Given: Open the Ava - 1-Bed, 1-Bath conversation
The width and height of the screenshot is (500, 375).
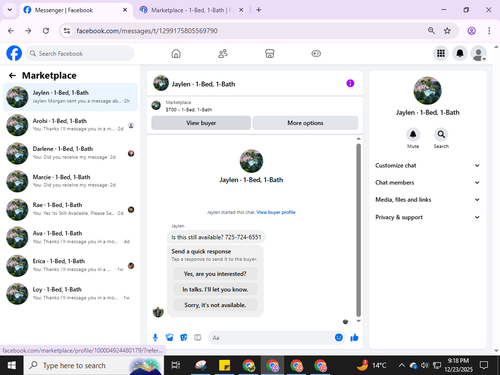Looking at the screenshot, I should [x=70, y=237].
